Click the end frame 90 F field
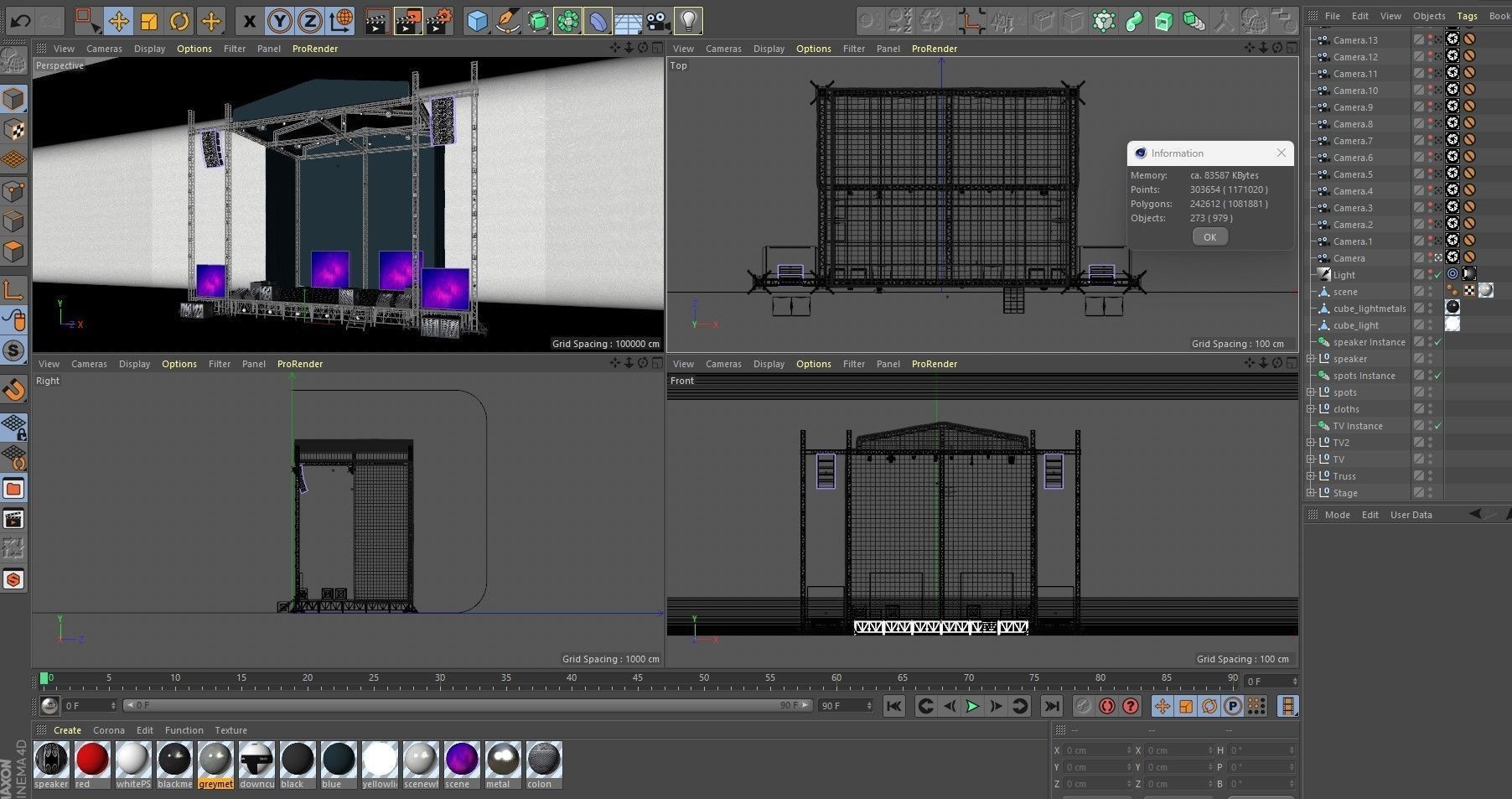Viewport: 1512px width, 799px height. [x=846, y=706]
